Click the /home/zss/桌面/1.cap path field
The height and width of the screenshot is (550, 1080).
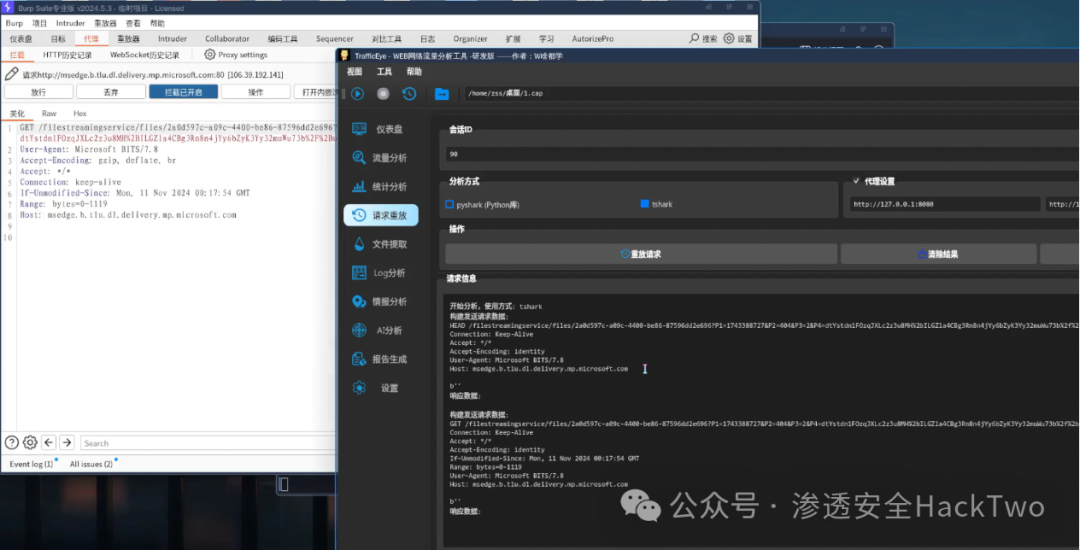pos(771,94)
